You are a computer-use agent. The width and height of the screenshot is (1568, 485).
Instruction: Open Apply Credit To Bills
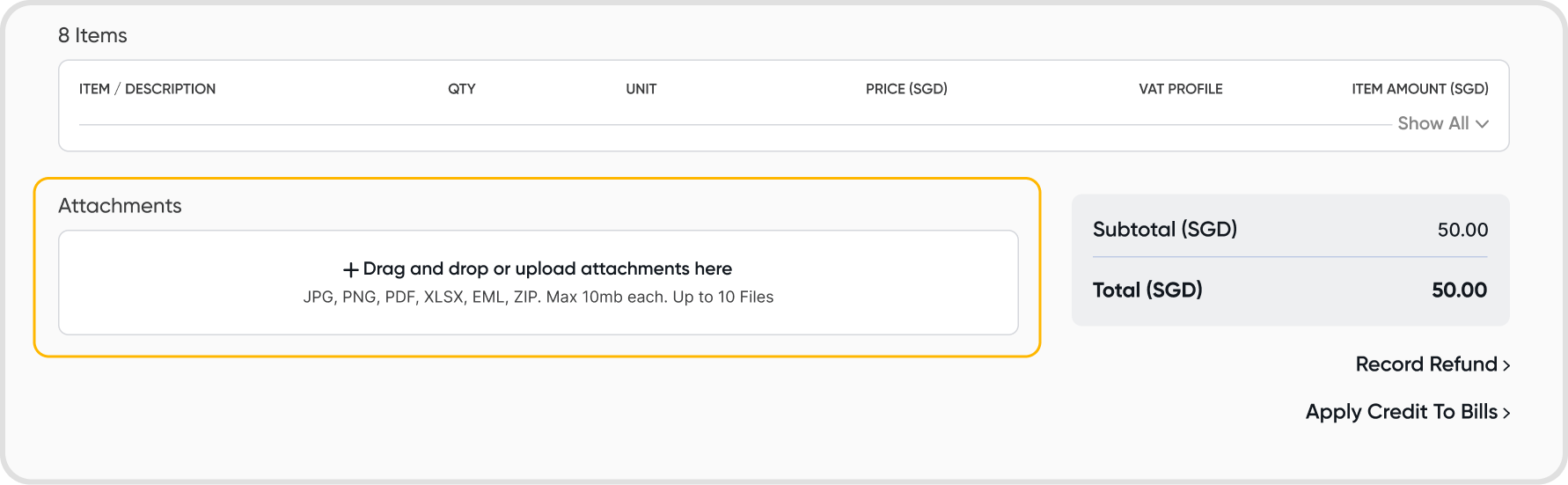pos(1401,412)
